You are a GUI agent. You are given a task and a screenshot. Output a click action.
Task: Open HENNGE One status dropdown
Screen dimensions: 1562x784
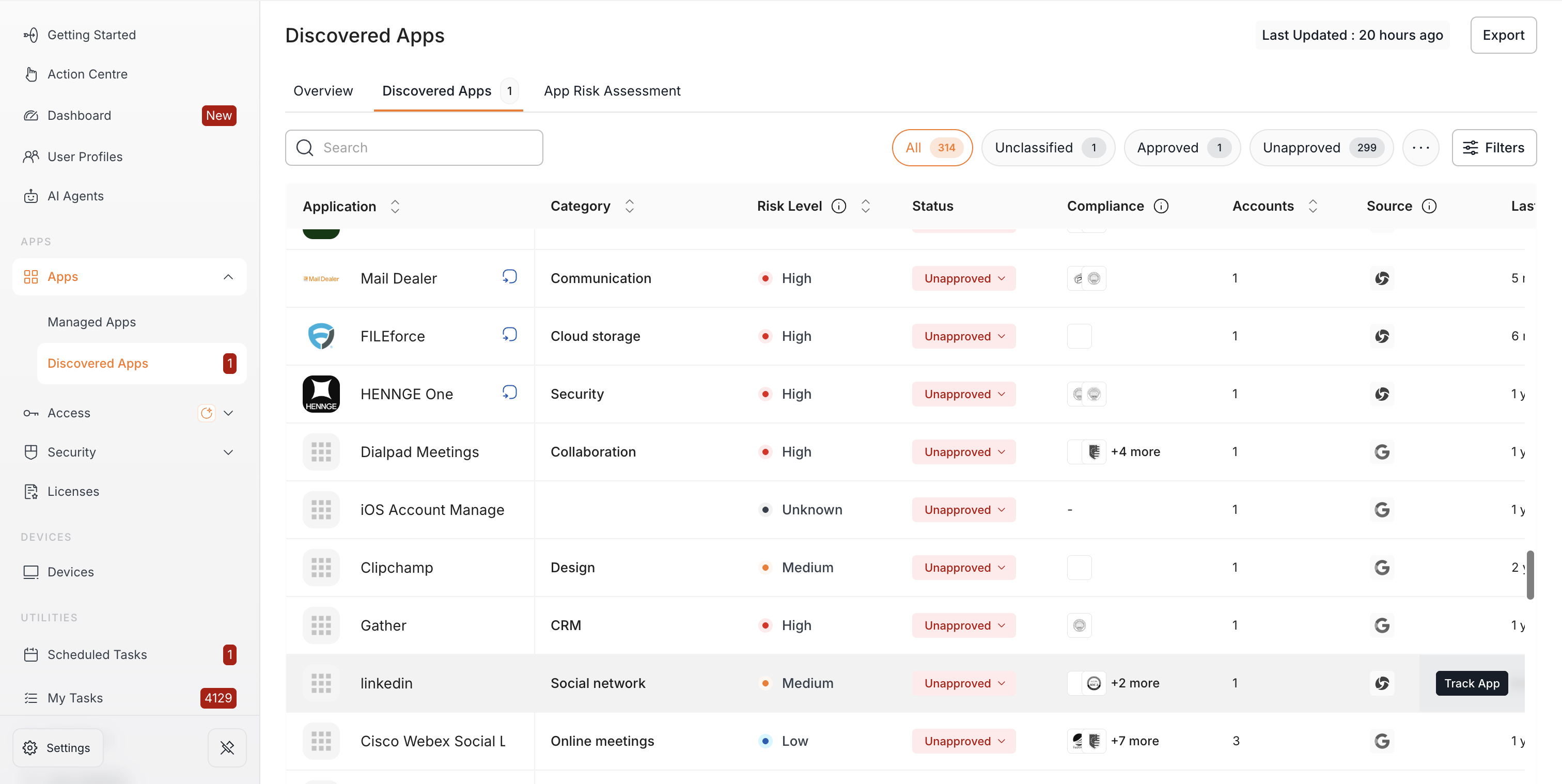click(x=964, y=394)
